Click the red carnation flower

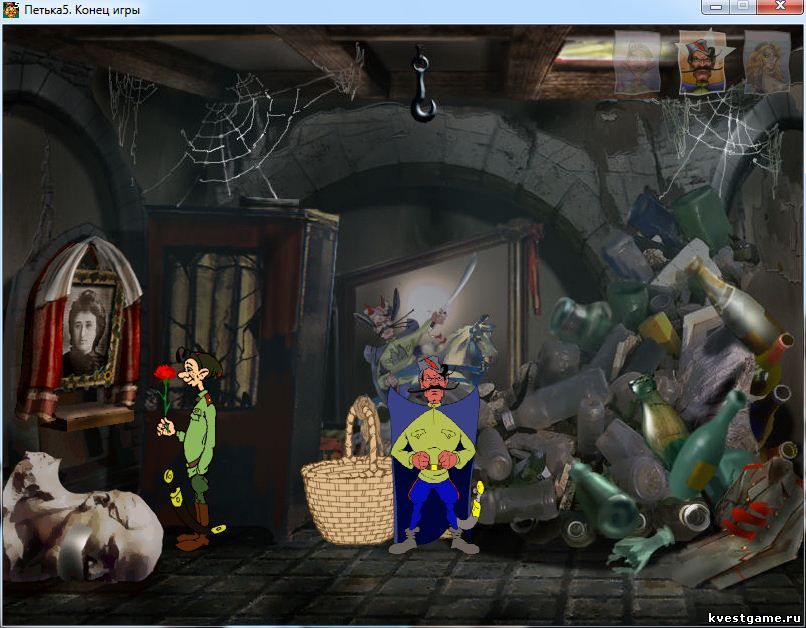(164, 373)
